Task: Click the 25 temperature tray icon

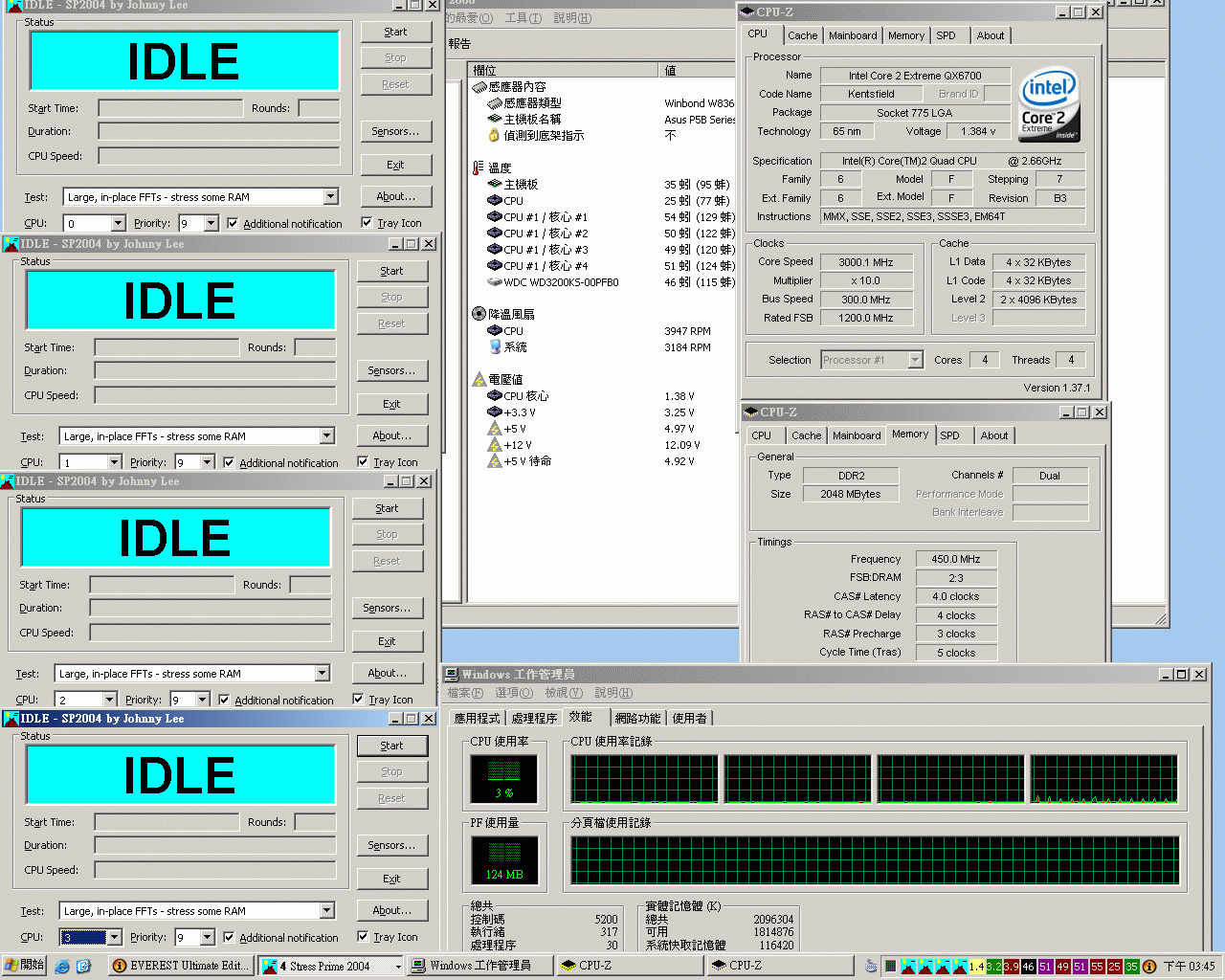Action: [x=1114, y=967]
